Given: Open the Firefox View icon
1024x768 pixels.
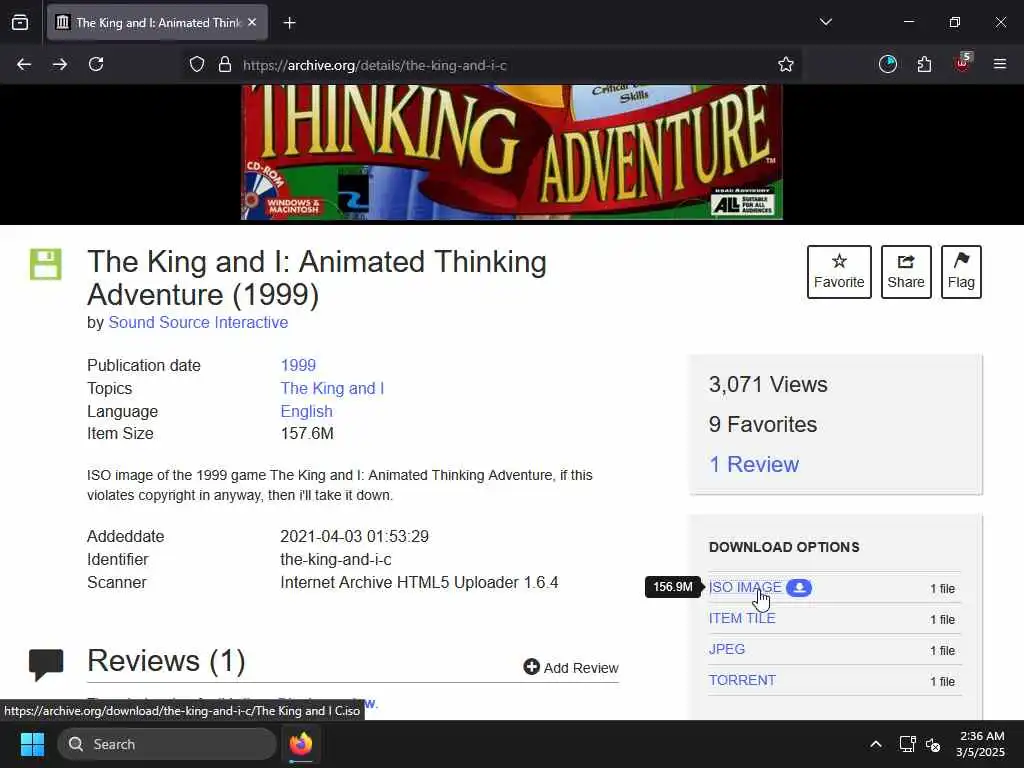Looking at the screenshot, I should (20, 22).
